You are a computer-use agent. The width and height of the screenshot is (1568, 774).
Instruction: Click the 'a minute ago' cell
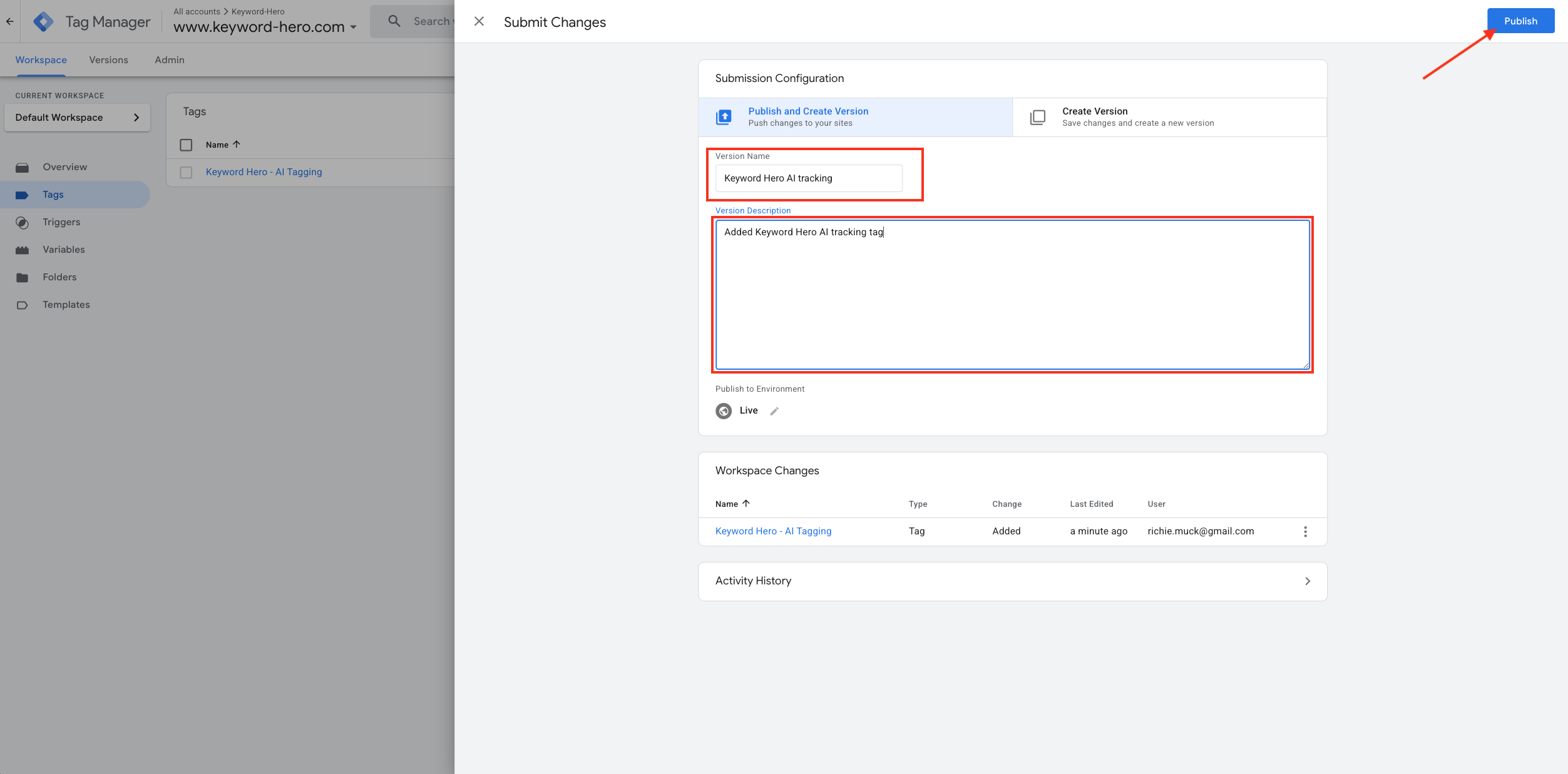pos(1099,531)
